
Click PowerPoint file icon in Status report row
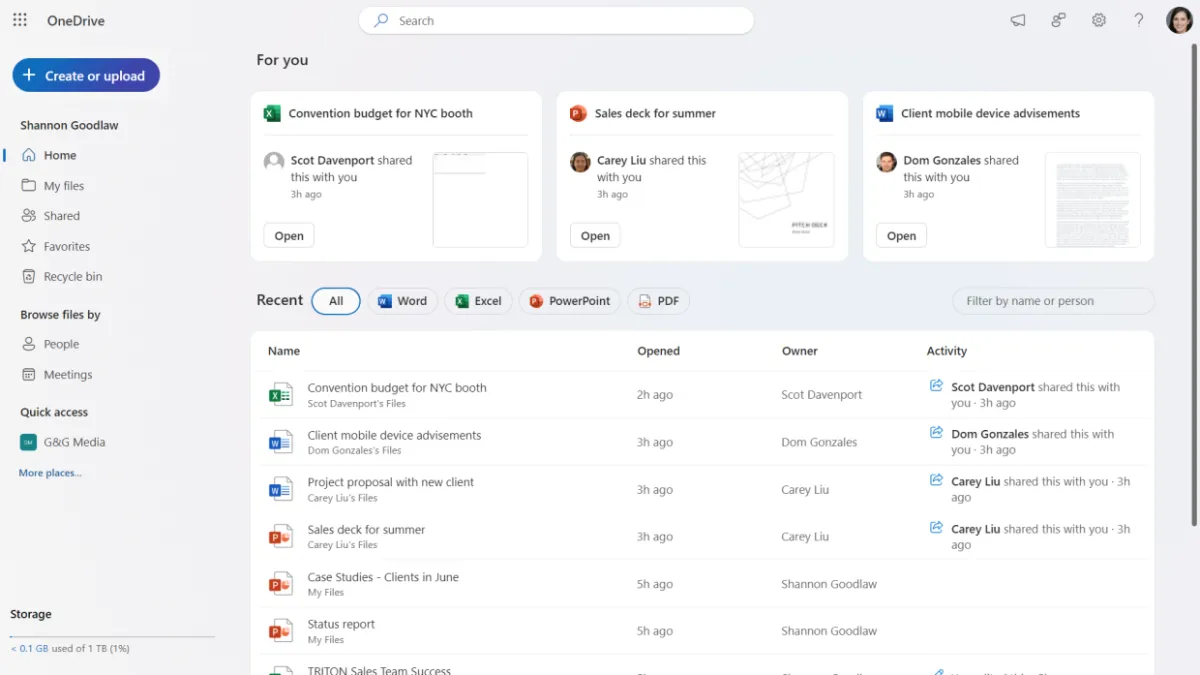tap(281, 631)
